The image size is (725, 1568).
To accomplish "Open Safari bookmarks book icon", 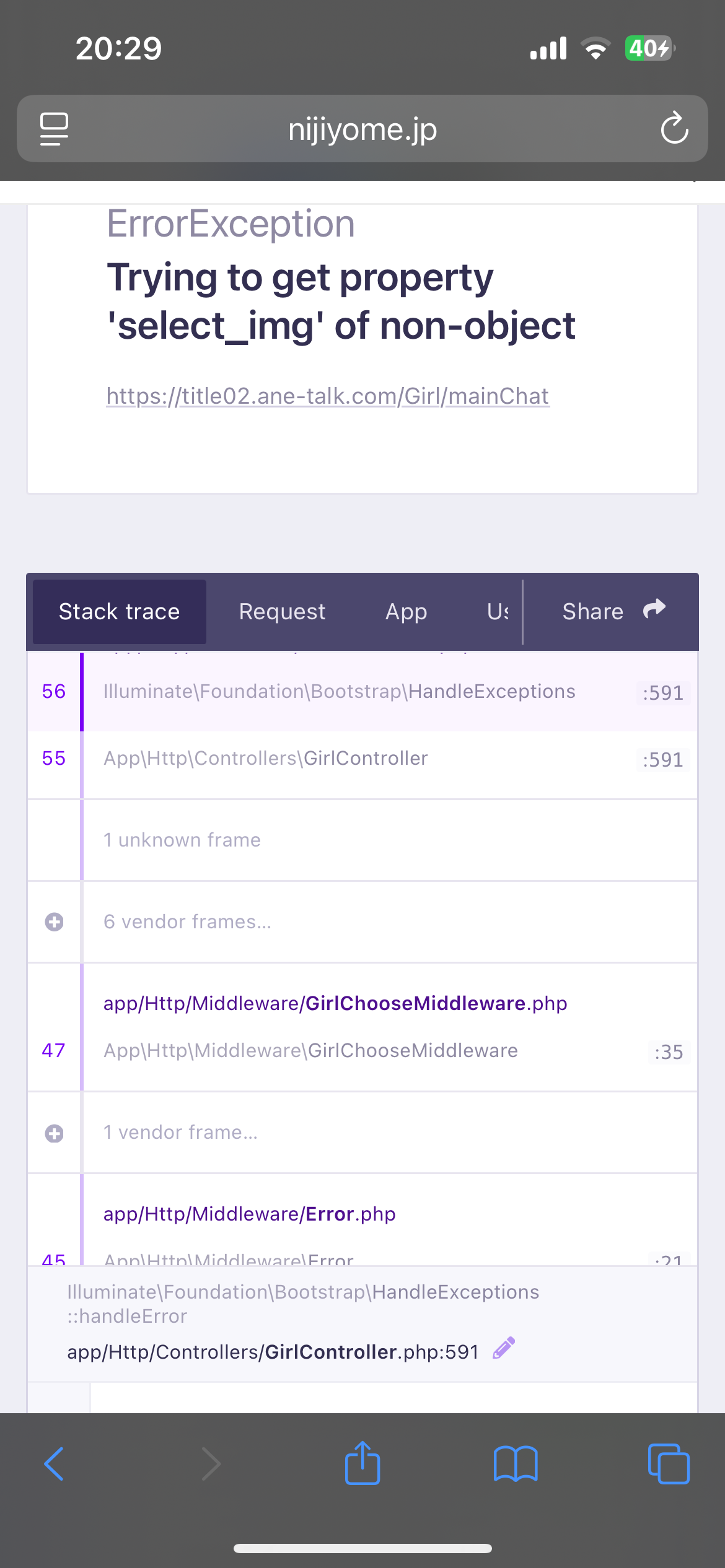I will (516, 1464).
